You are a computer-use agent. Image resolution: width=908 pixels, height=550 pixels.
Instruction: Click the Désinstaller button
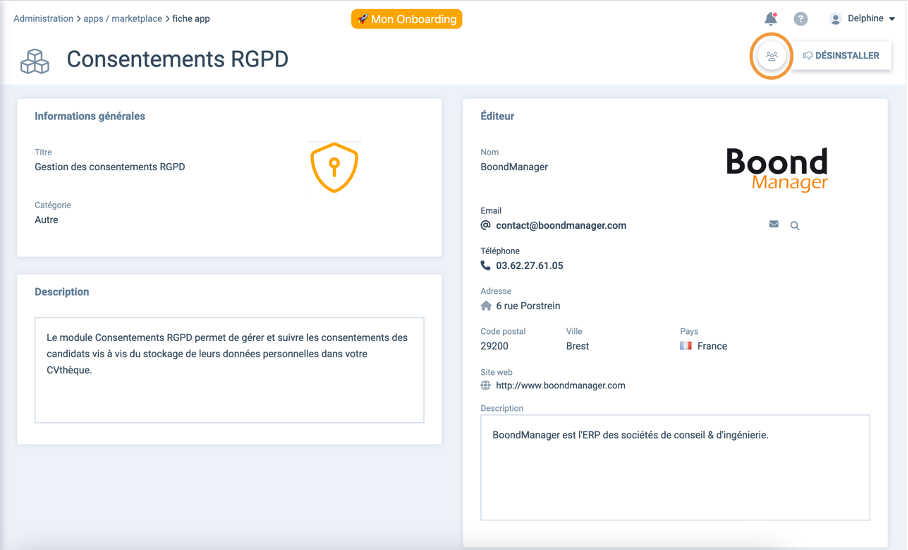[841, 56]
